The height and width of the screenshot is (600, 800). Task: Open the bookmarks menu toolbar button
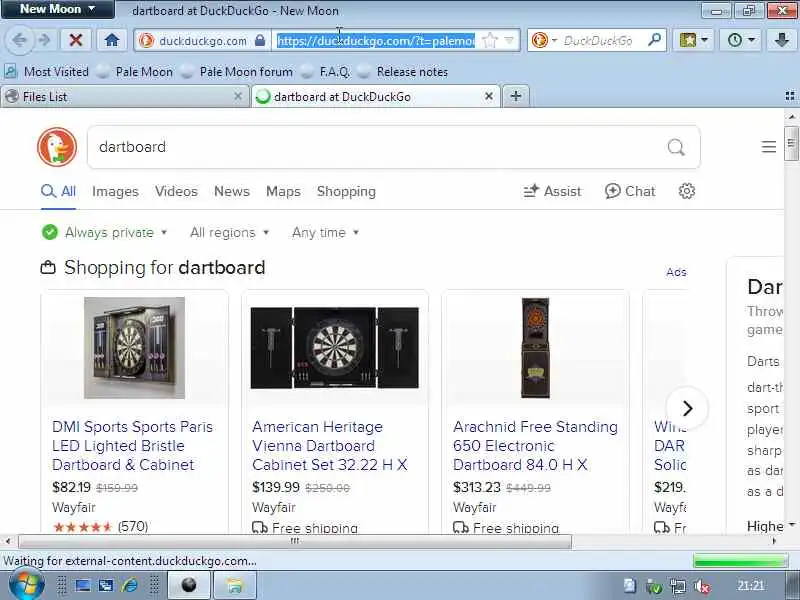[693, 40]
